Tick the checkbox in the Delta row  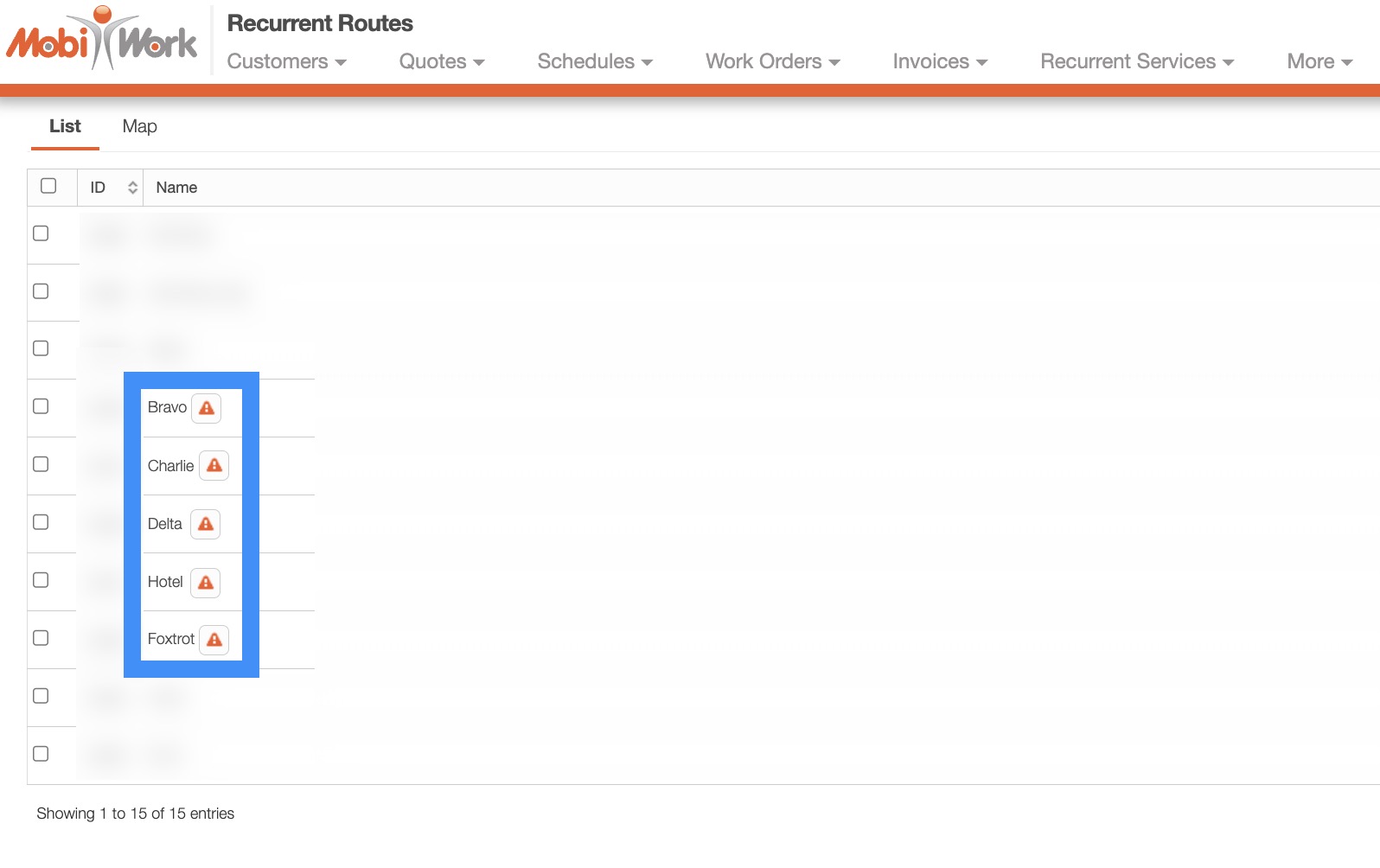coord(41,522)
